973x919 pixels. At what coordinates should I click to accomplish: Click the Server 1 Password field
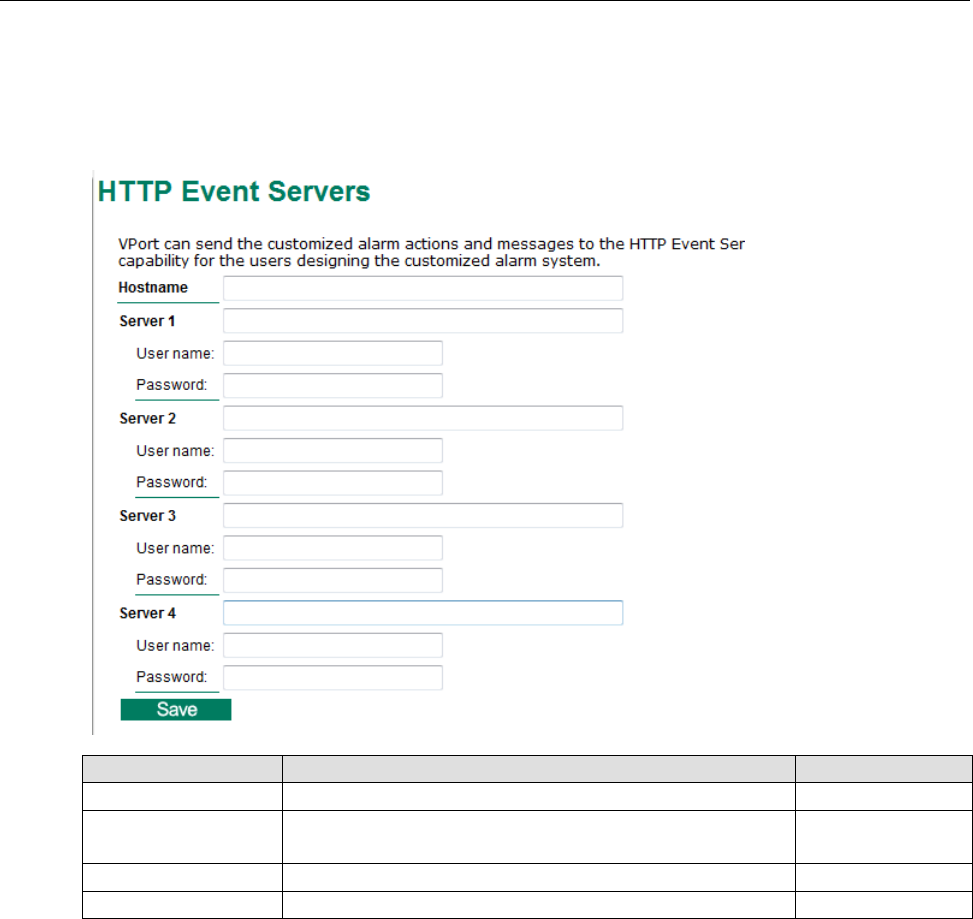(x=332, y=386)
